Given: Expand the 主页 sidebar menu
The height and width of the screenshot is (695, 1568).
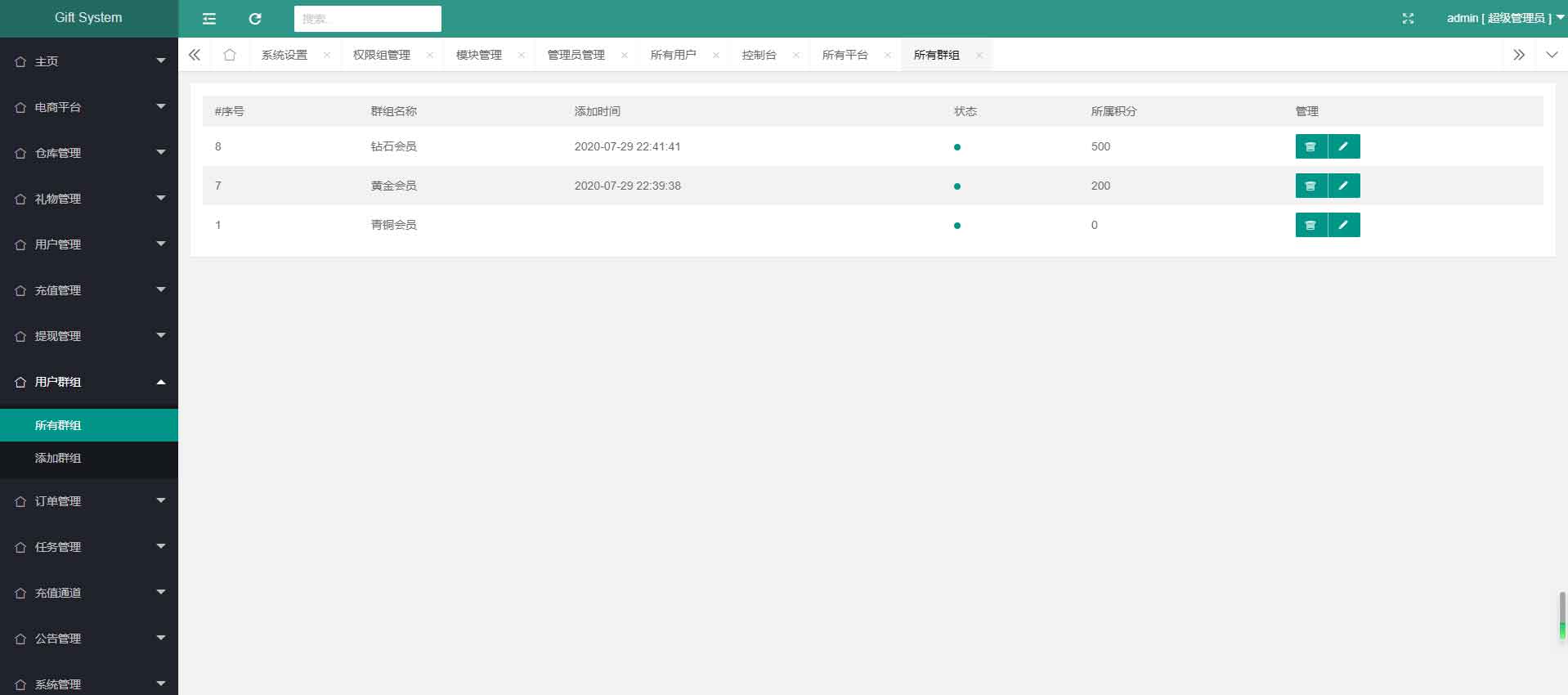Looking at the screenshot, I should click(x=89, y=61).
